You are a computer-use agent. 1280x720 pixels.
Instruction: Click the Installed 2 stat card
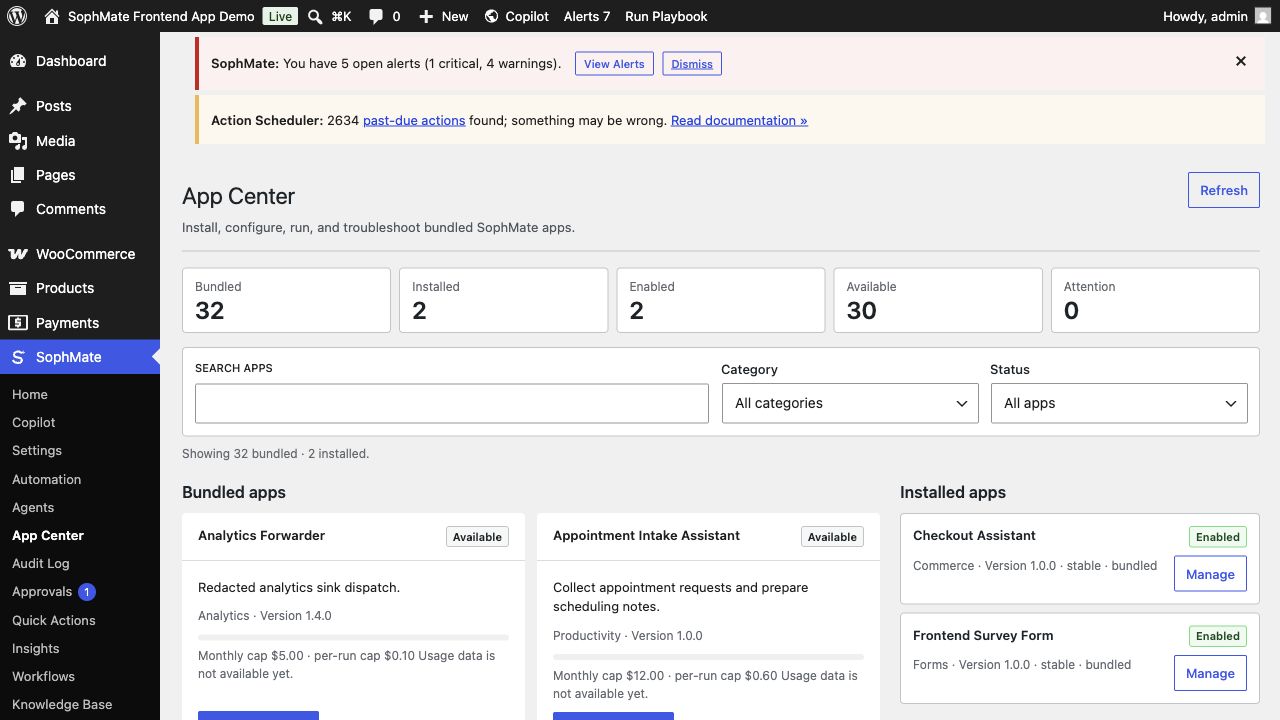tap(503, 300)
